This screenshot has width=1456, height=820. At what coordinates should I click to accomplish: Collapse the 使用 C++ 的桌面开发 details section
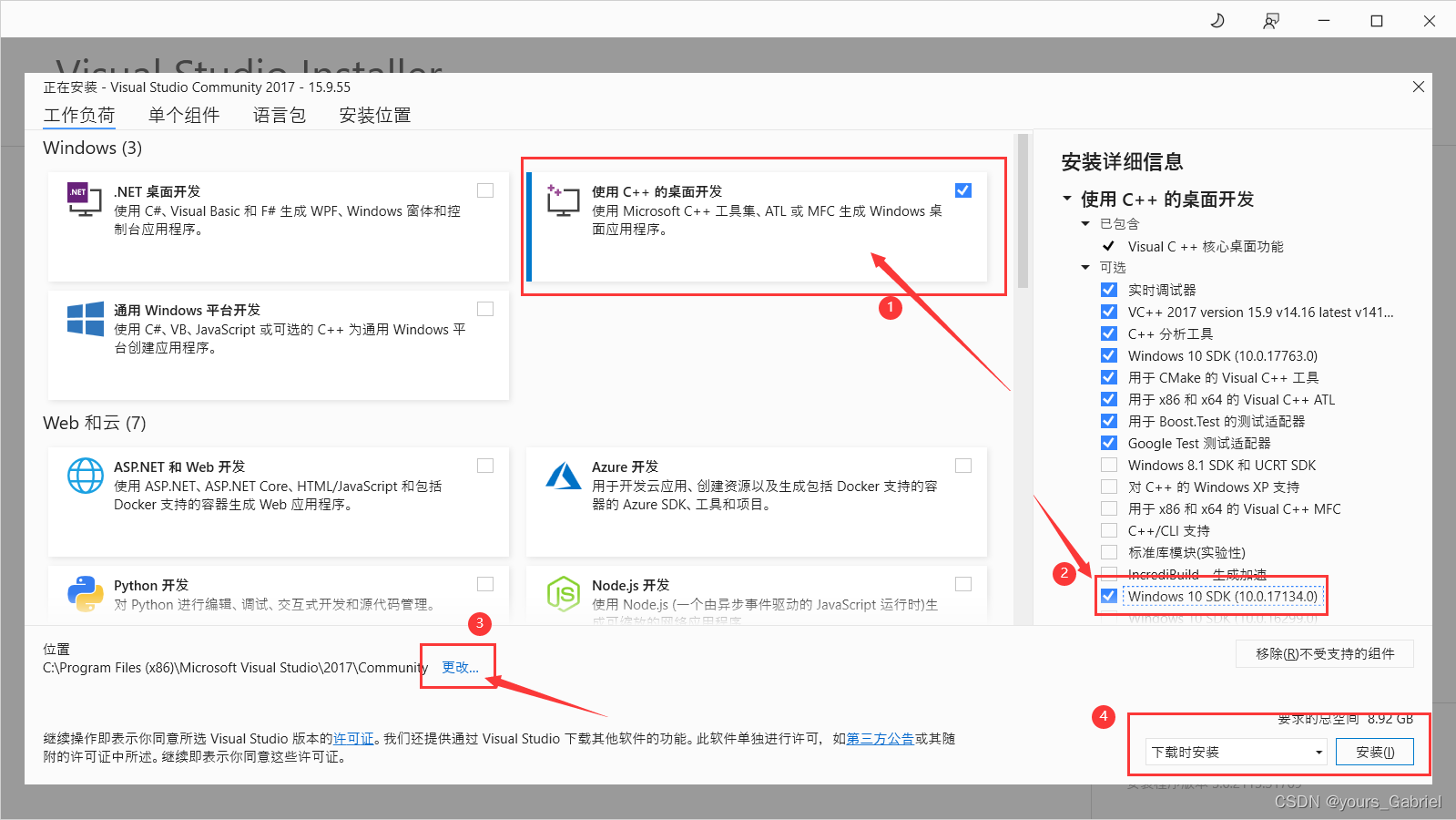tap(1067, 199)
